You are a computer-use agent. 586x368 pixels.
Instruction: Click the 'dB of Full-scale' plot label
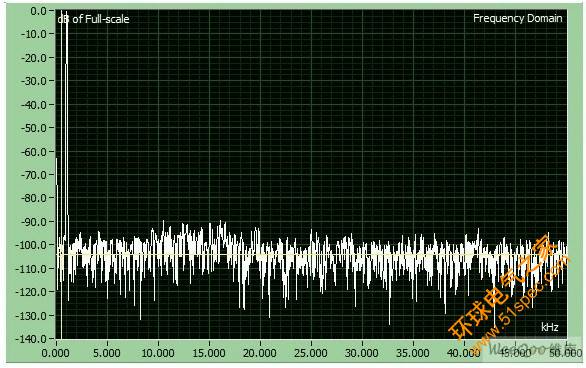point(93,19)
